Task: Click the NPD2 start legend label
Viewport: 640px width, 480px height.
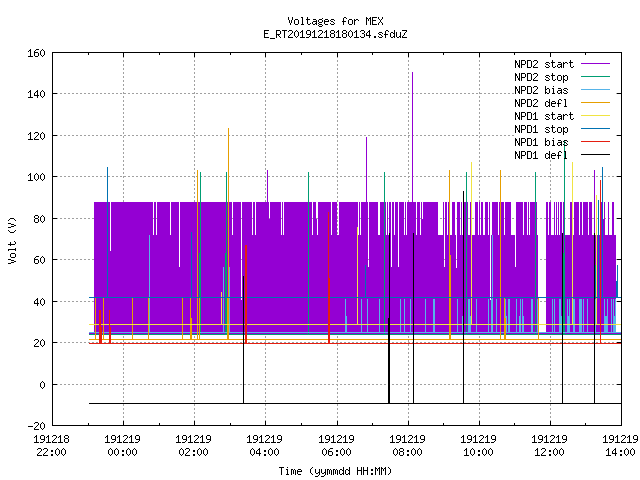Action: click(544, 64)
